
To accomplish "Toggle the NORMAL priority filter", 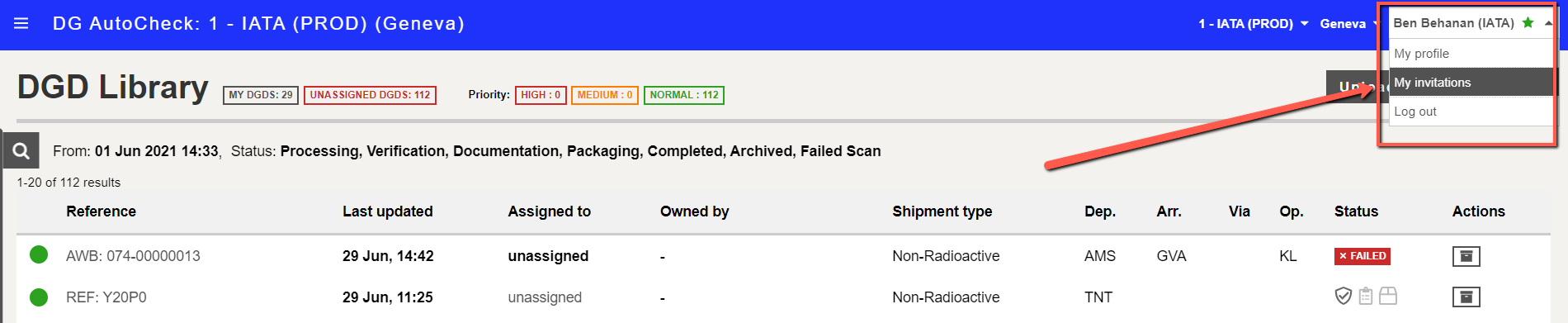I will tap(684, 95).
